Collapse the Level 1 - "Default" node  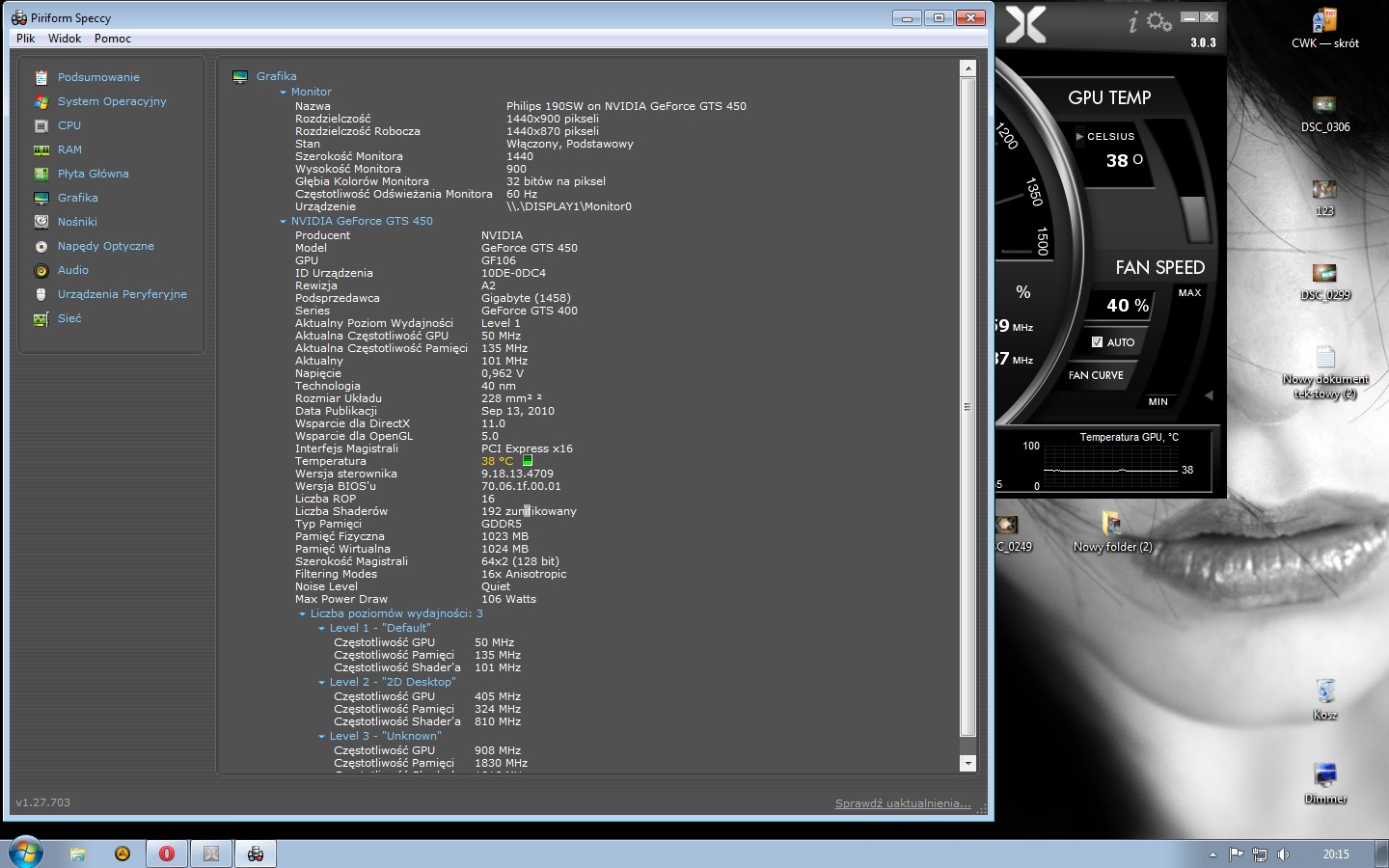click(321, 629)
